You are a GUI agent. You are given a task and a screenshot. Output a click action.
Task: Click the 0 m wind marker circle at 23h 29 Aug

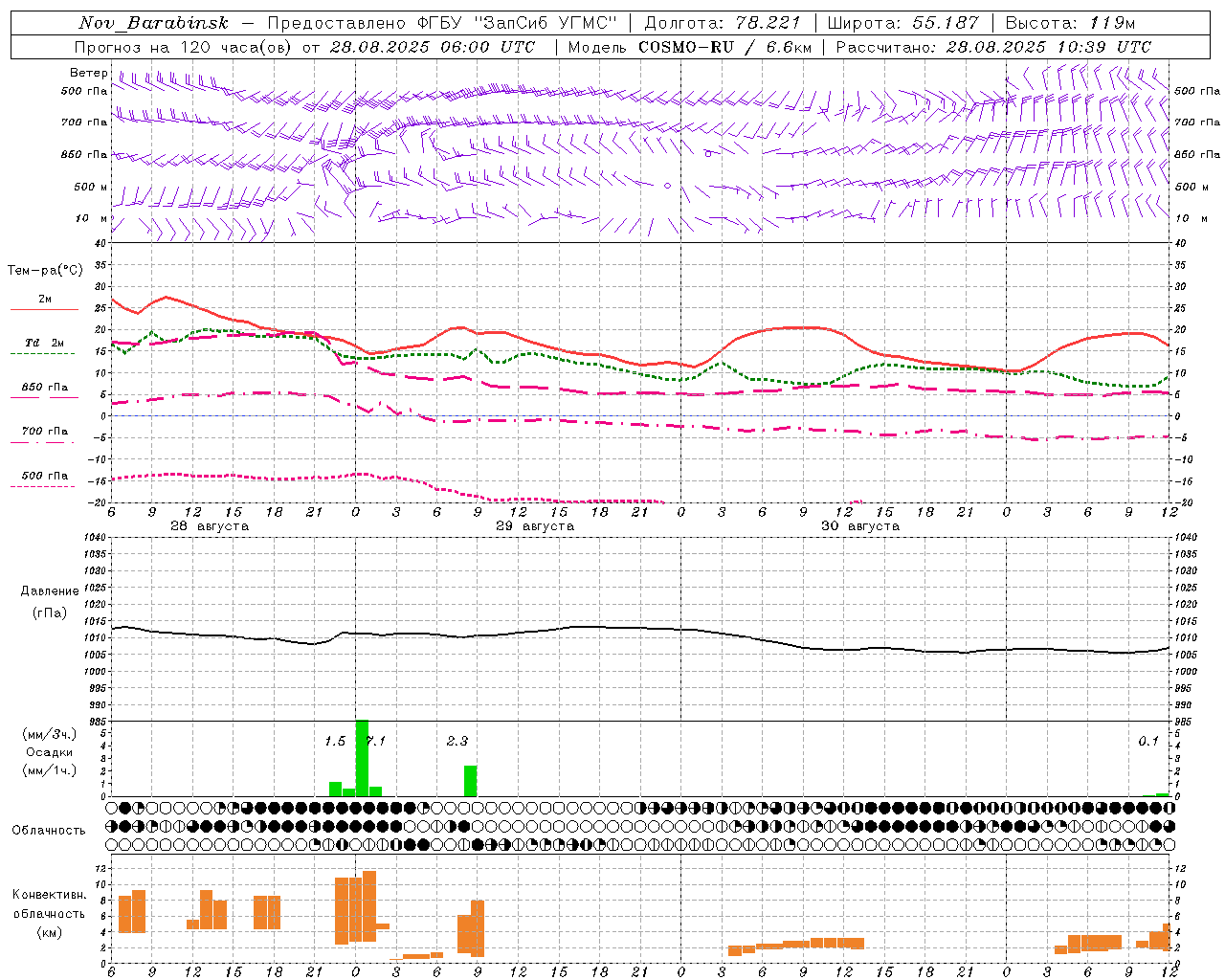coord(668,186)
